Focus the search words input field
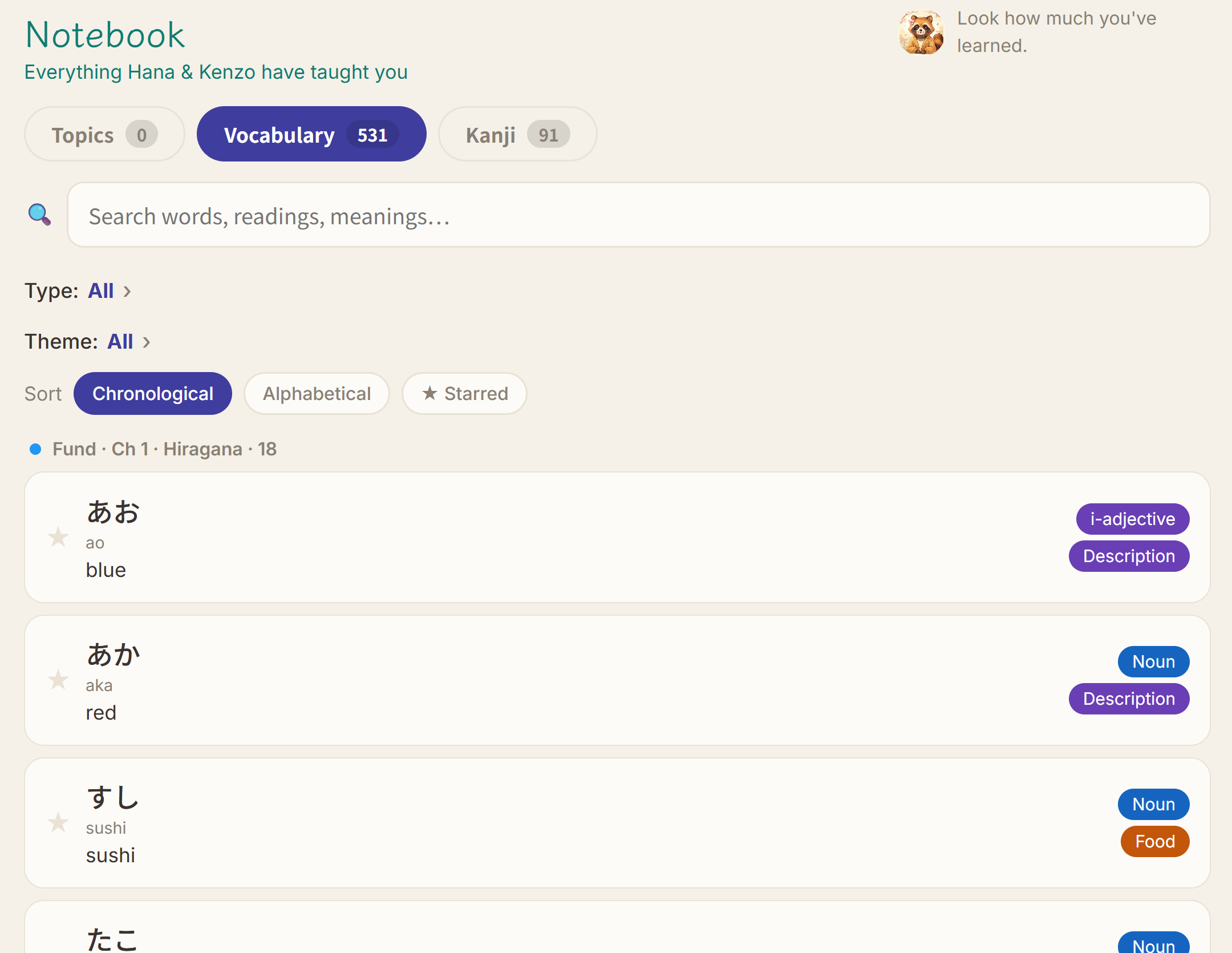Screen dimensions: 1232x953 [639, 215]
